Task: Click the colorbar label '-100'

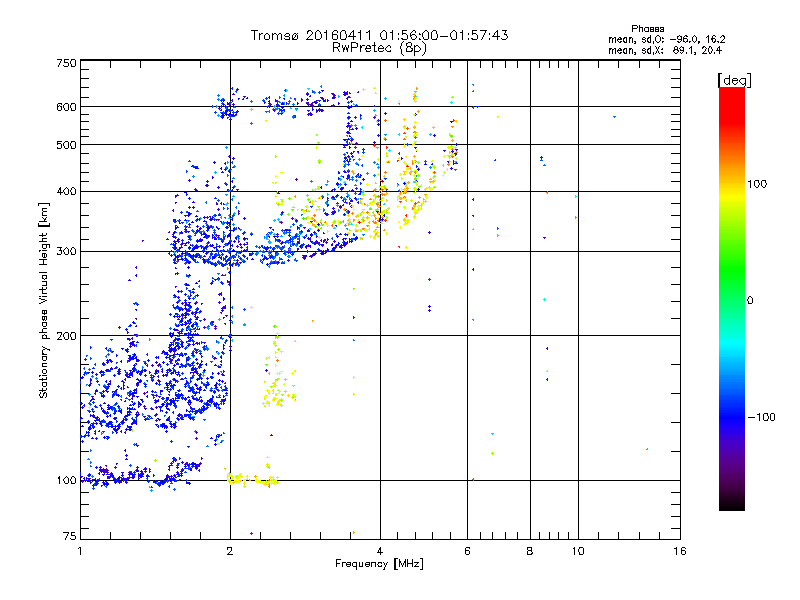Action: coord(761,417)
